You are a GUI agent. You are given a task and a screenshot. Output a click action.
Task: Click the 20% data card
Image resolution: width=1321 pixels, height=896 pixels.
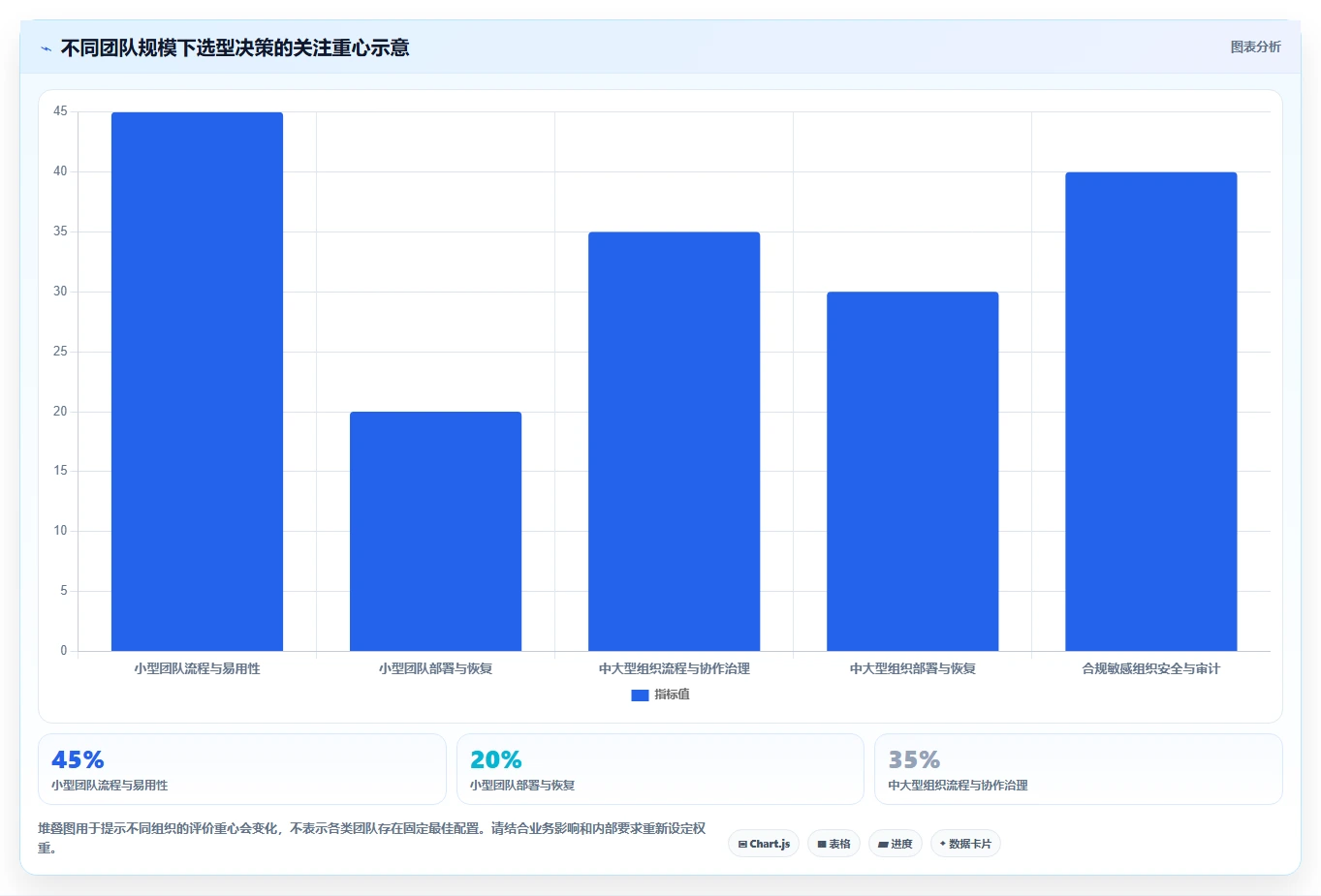660,769
